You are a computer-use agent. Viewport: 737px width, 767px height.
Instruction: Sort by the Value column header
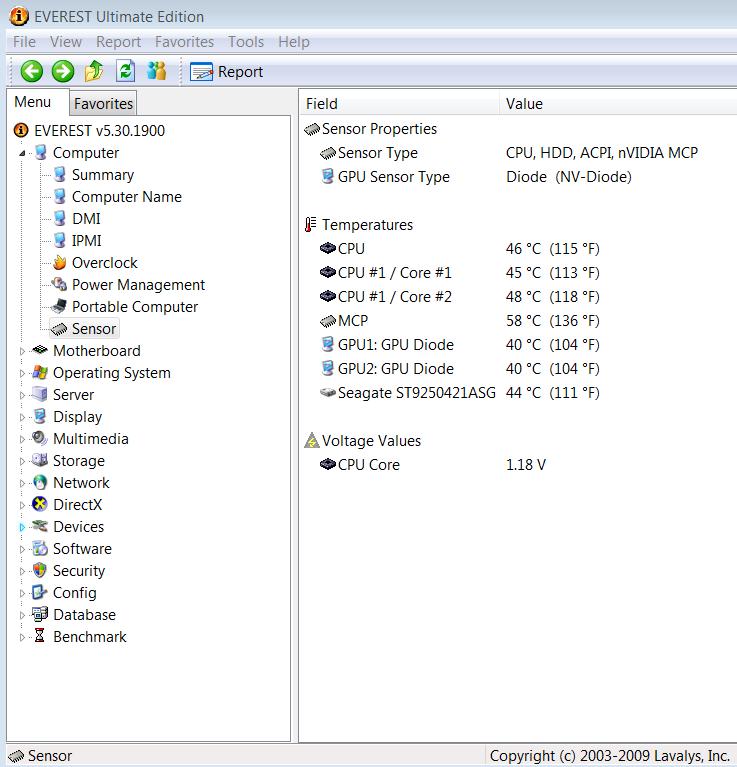pyautogui.click(x=618, y=104)
